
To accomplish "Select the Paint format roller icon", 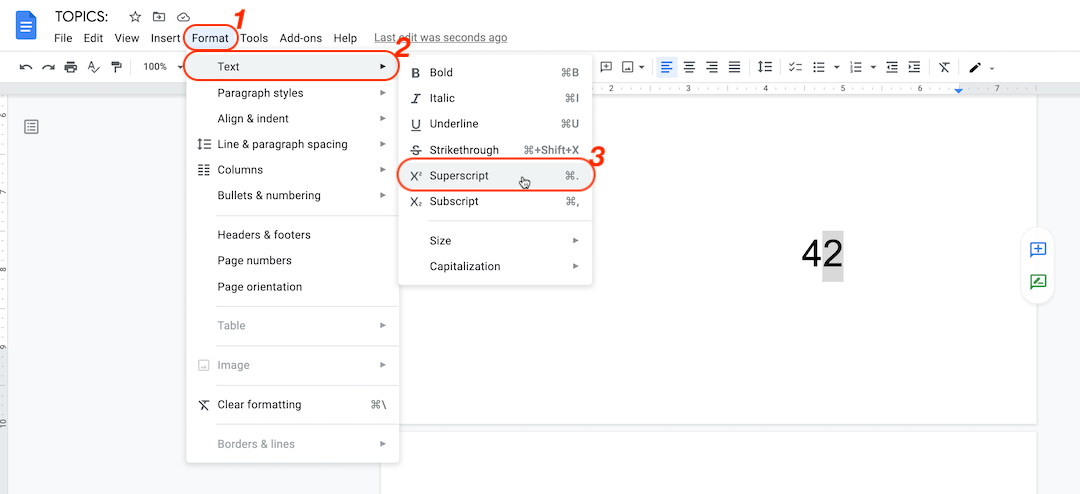I will click(x=116, y=67).
